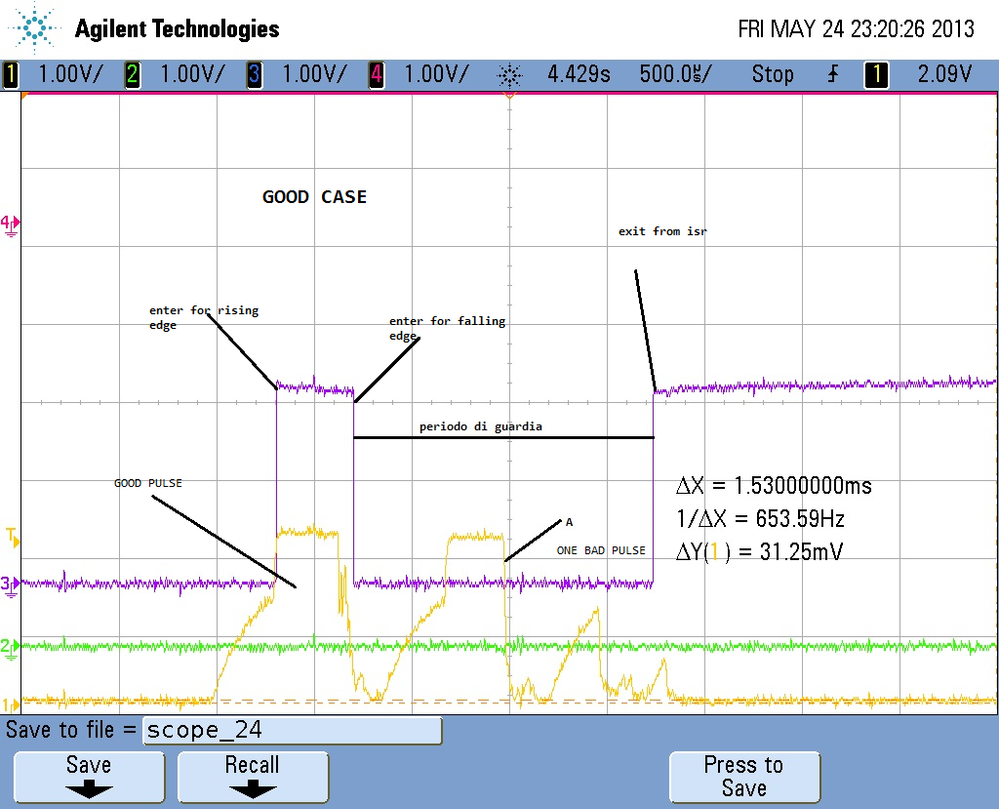Click the scope_24 filename field

[292, 730]
